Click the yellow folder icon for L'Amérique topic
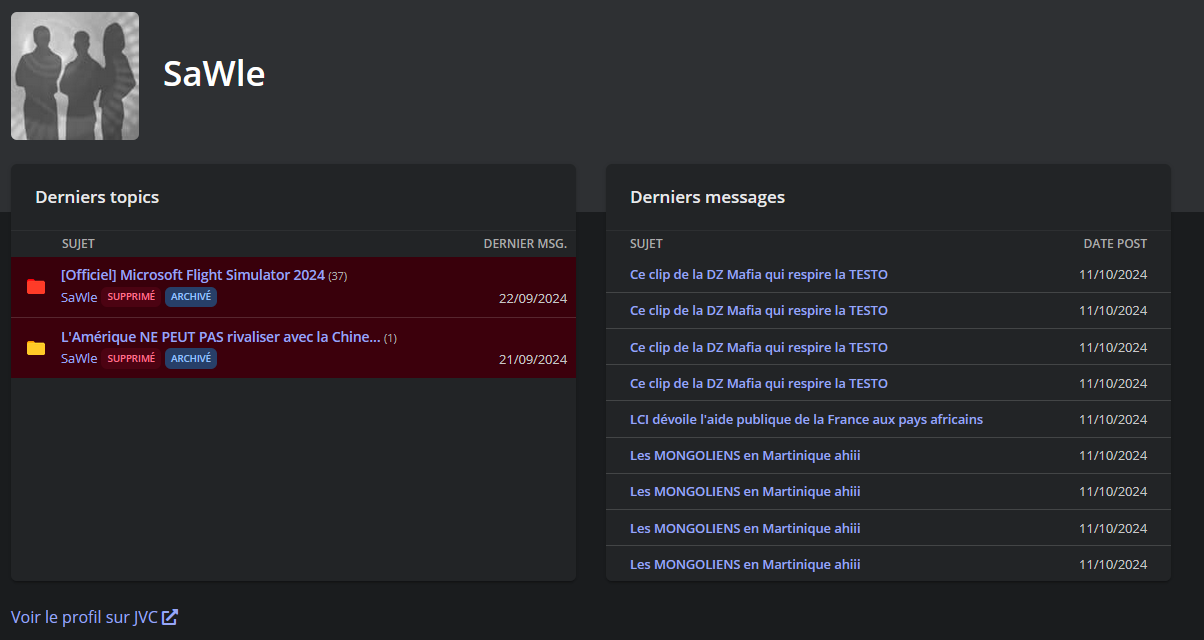This screenshot has height=640, width=1204. tap(36, 348)
